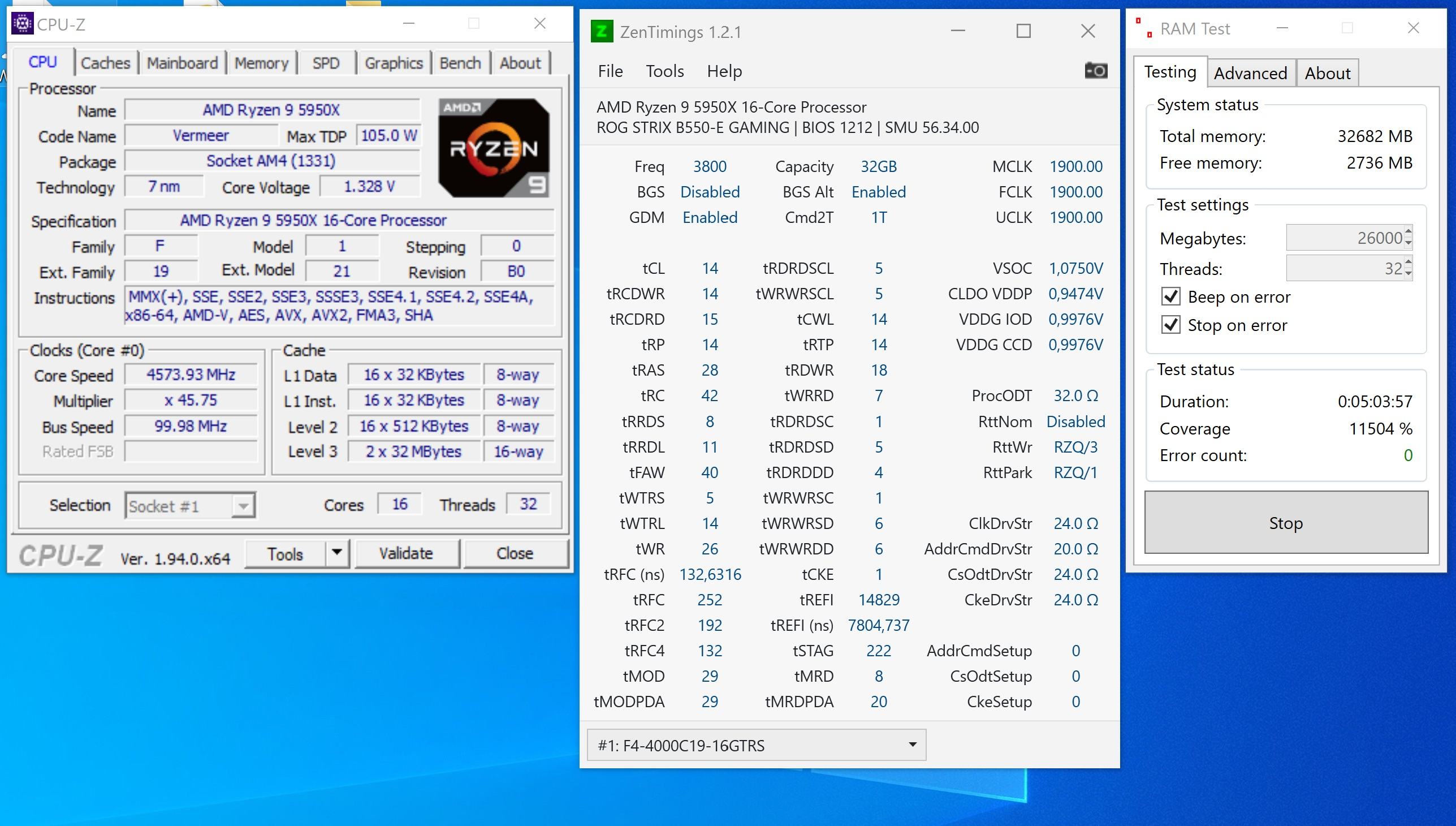Select the CPU tab in CPU-Z
Screen dimensions: 1456x826
click(42, 62)
